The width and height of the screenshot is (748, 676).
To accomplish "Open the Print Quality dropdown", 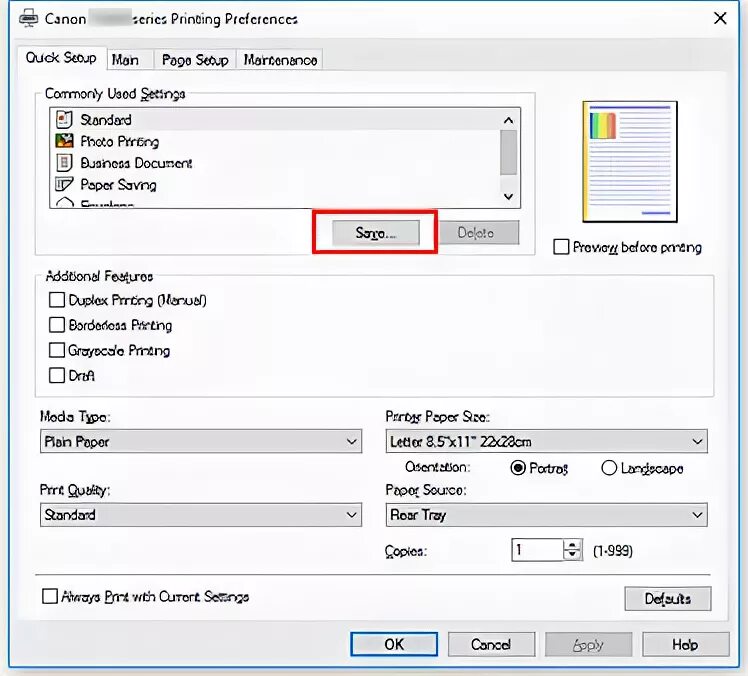I will pyautogui.click(x=201, y=515).
